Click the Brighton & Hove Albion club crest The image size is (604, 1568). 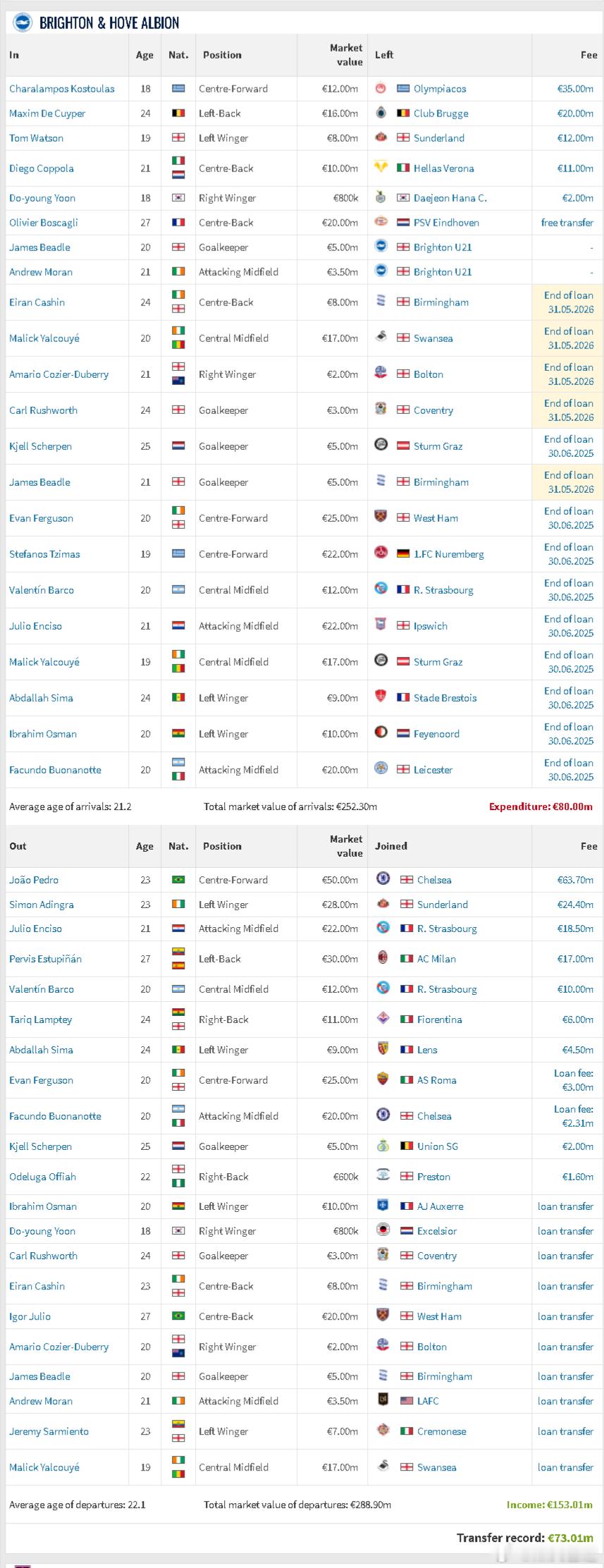point(23,23)
